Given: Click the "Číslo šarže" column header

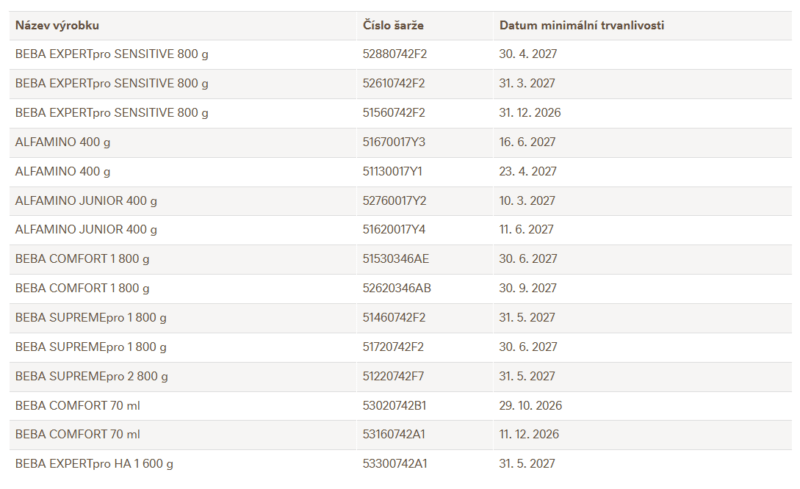Looking at the screenshot, I should coord(394,25).
